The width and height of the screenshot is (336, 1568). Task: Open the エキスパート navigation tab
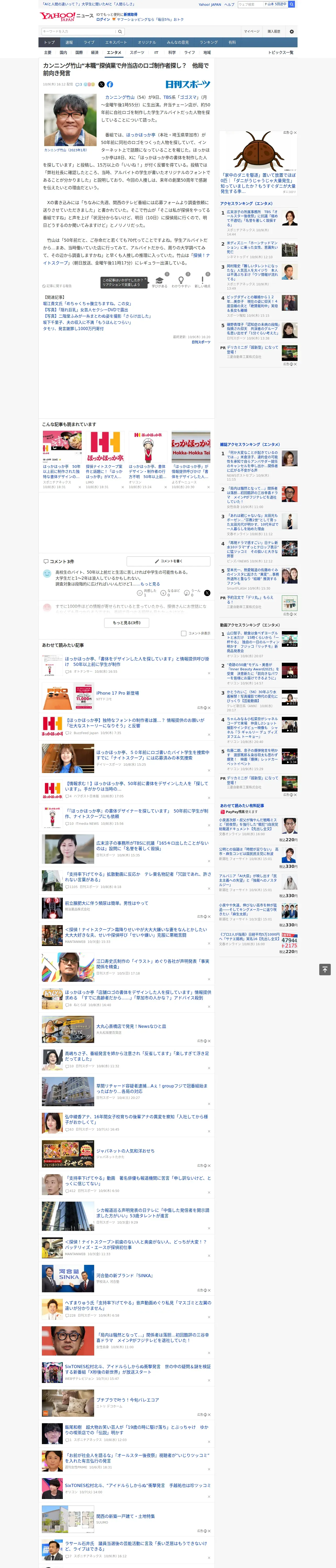pyautogui.click(x=116, y=42)
